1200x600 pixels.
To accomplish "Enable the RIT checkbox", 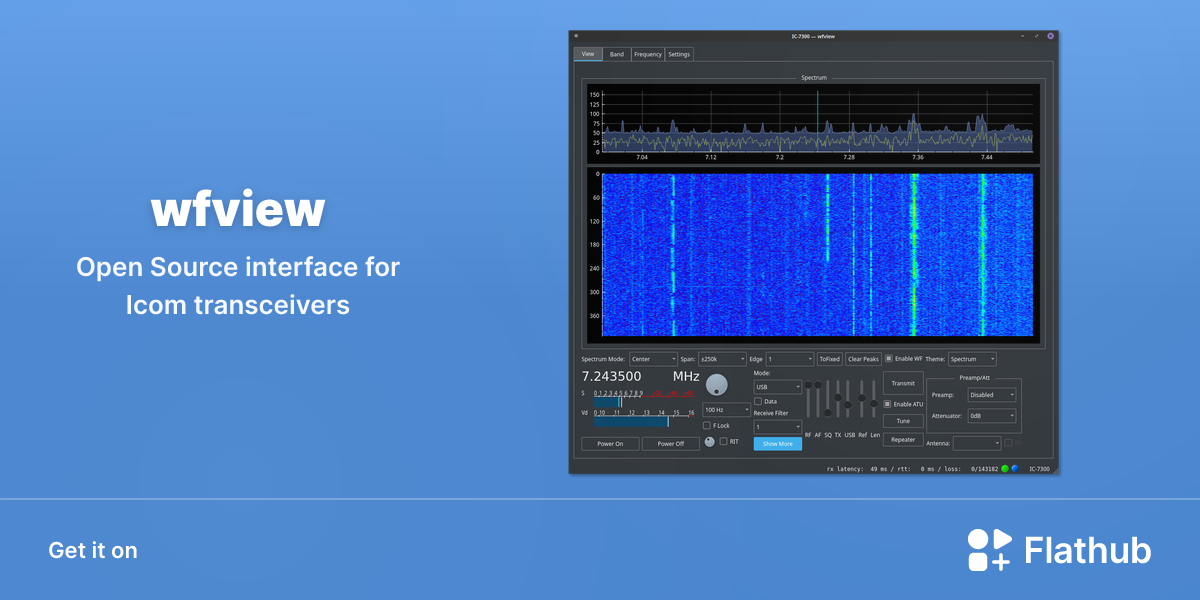I will 724,441.
